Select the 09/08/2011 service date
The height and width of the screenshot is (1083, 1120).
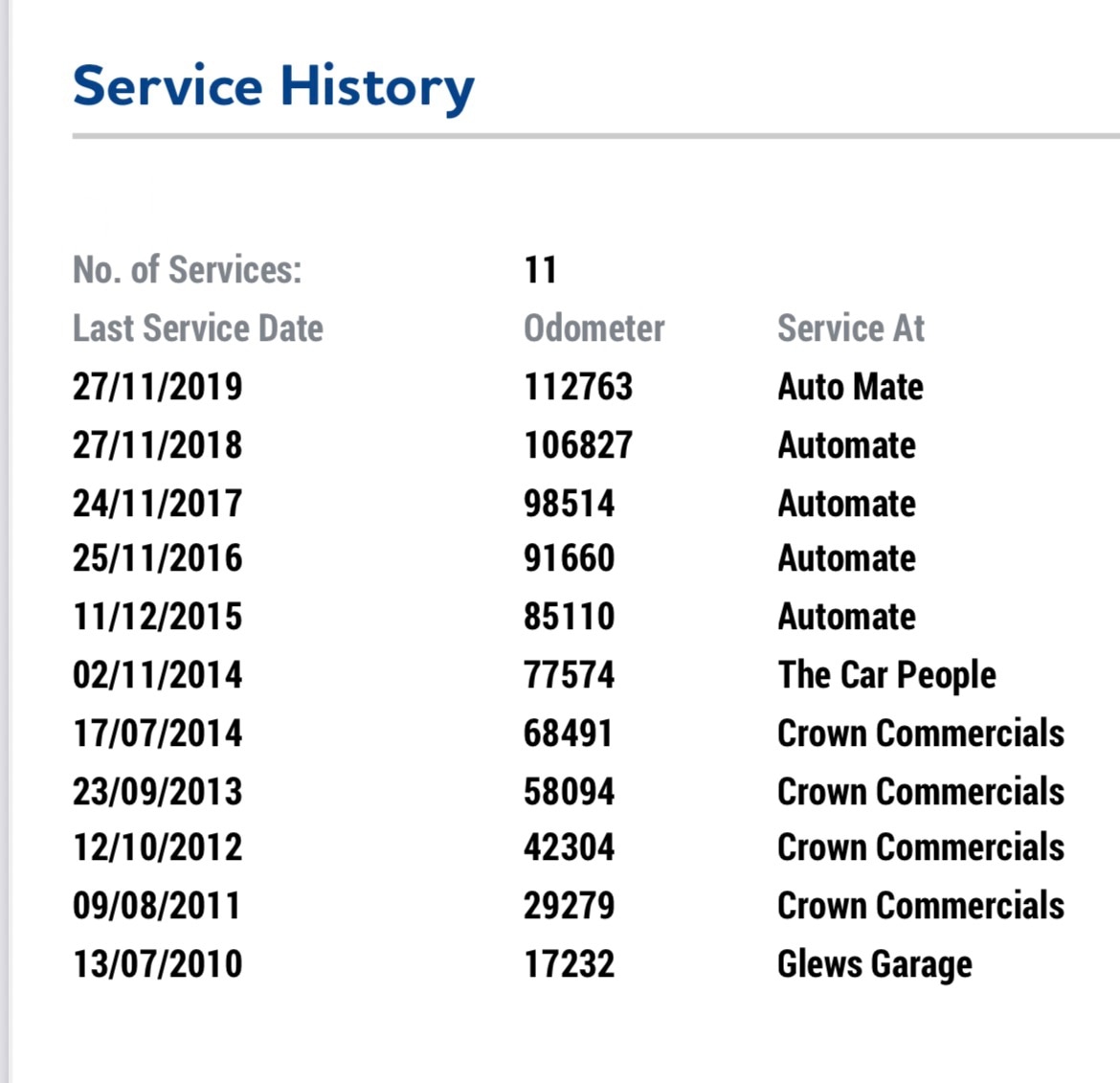(x=157, y=906)
